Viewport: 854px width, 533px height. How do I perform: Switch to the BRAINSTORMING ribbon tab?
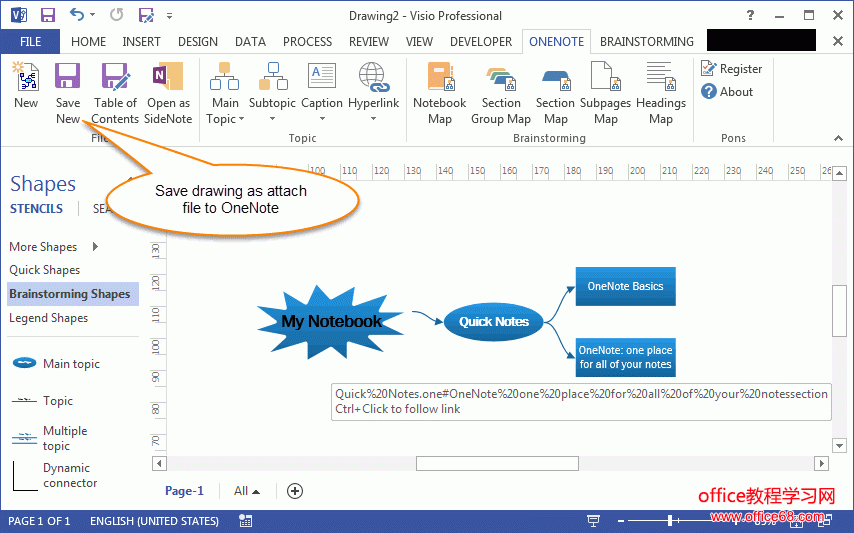[x=646, y=42]
